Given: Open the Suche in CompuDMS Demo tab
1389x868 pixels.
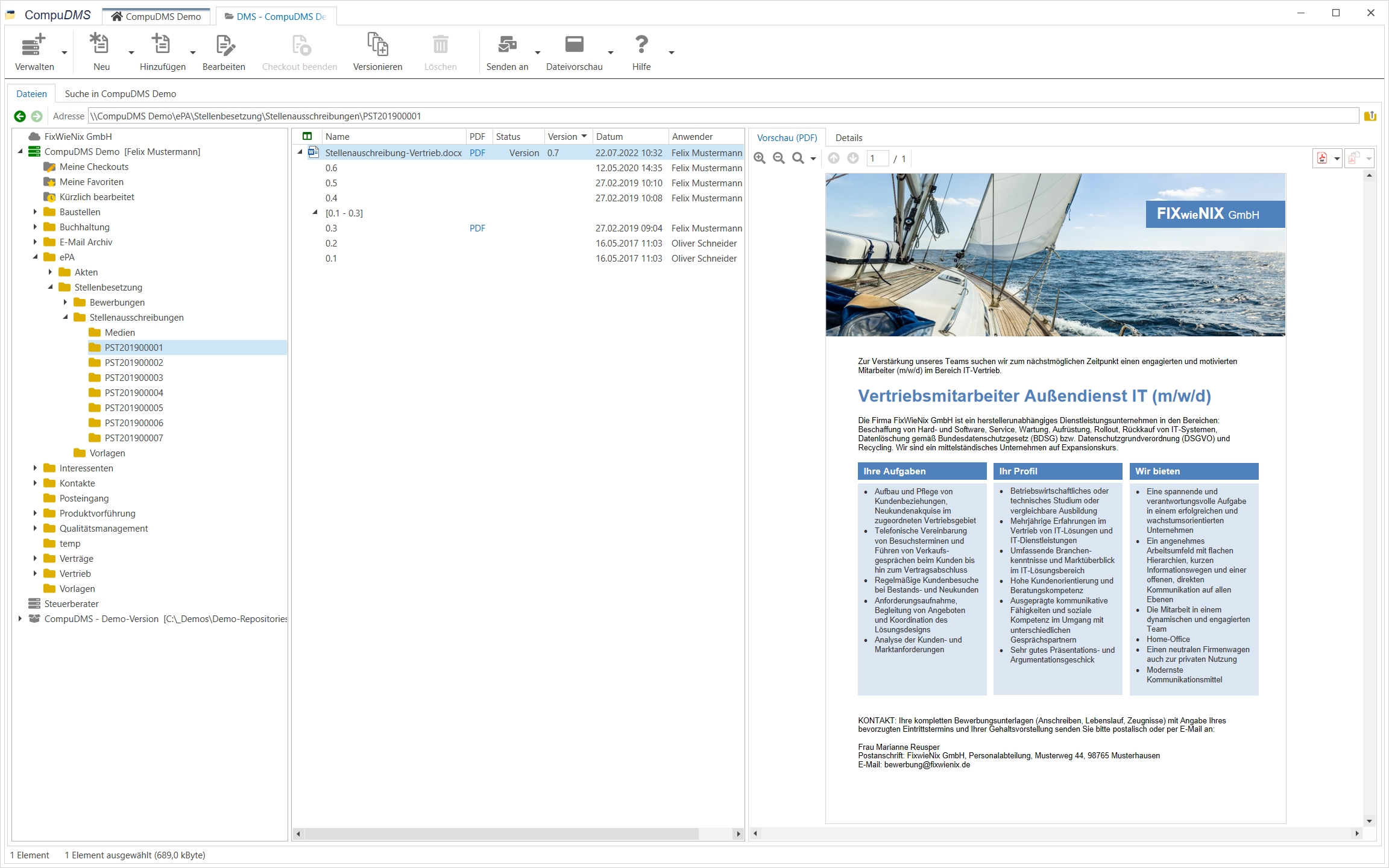Looking at the screenshot, I should [120, 94].
